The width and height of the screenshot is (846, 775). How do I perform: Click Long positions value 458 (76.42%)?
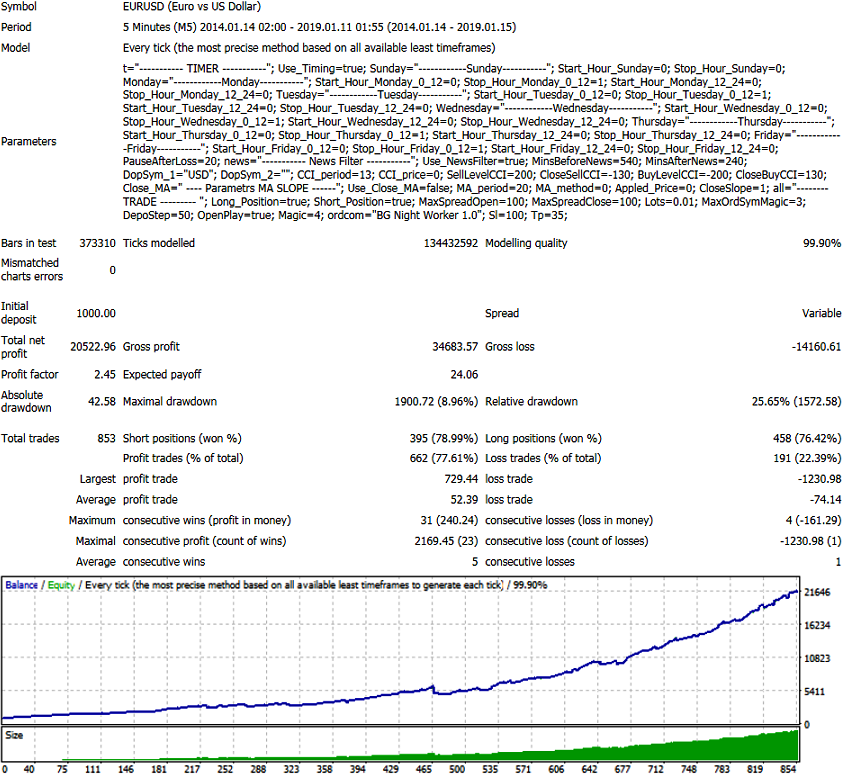tap(807, 438)
